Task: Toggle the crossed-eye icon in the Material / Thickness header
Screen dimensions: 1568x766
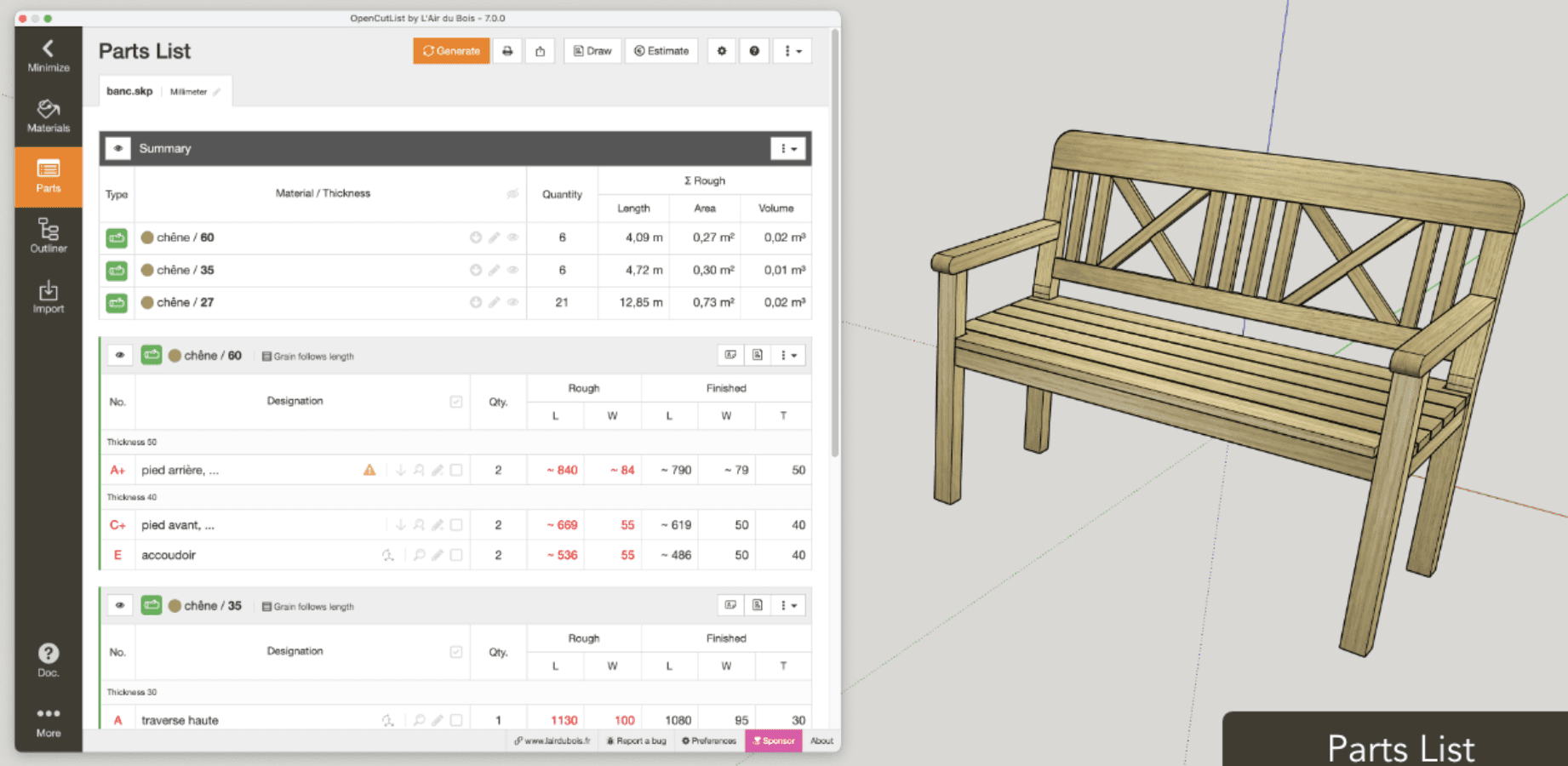Action: (x=512, y=194)
